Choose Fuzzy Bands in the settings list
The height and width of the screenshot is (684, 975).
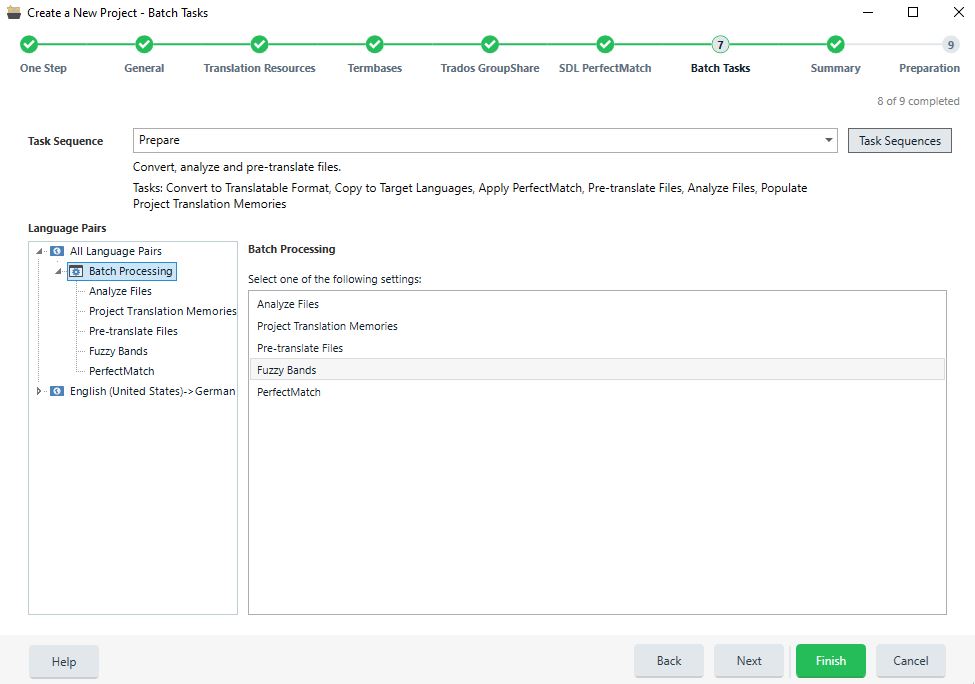coord(287,370)
